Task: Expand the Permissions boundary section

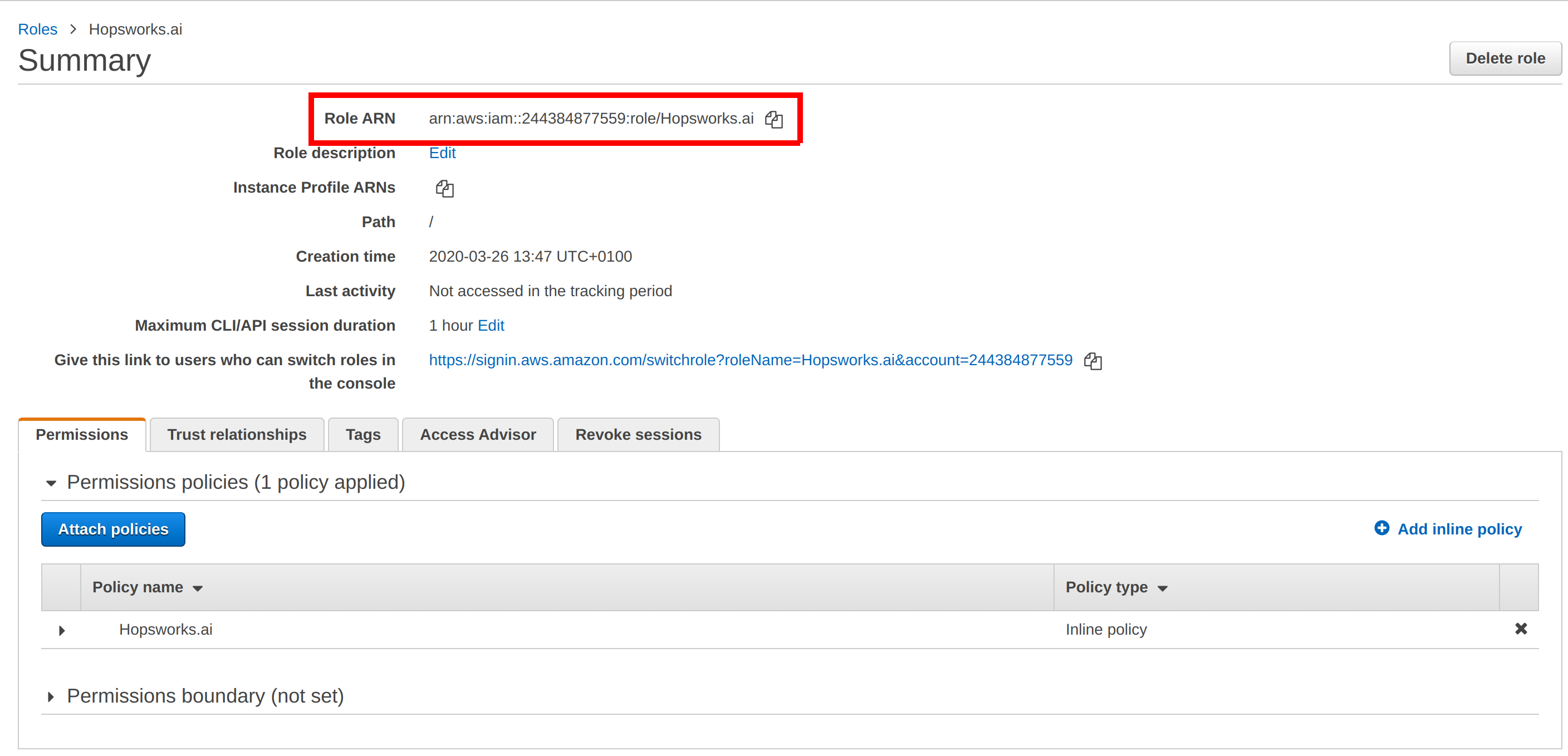Action: coord(51,696)
